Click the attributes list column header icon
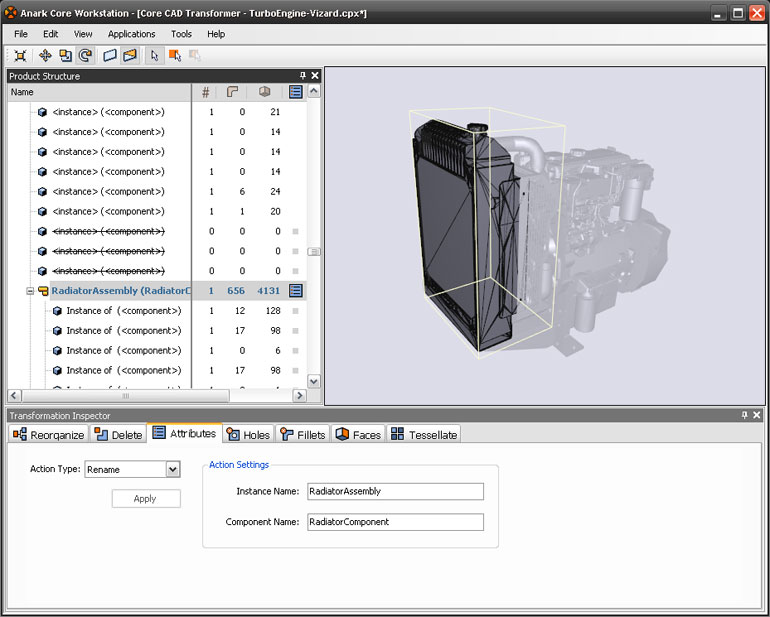 pyautogui.click(x=296, y=92)
